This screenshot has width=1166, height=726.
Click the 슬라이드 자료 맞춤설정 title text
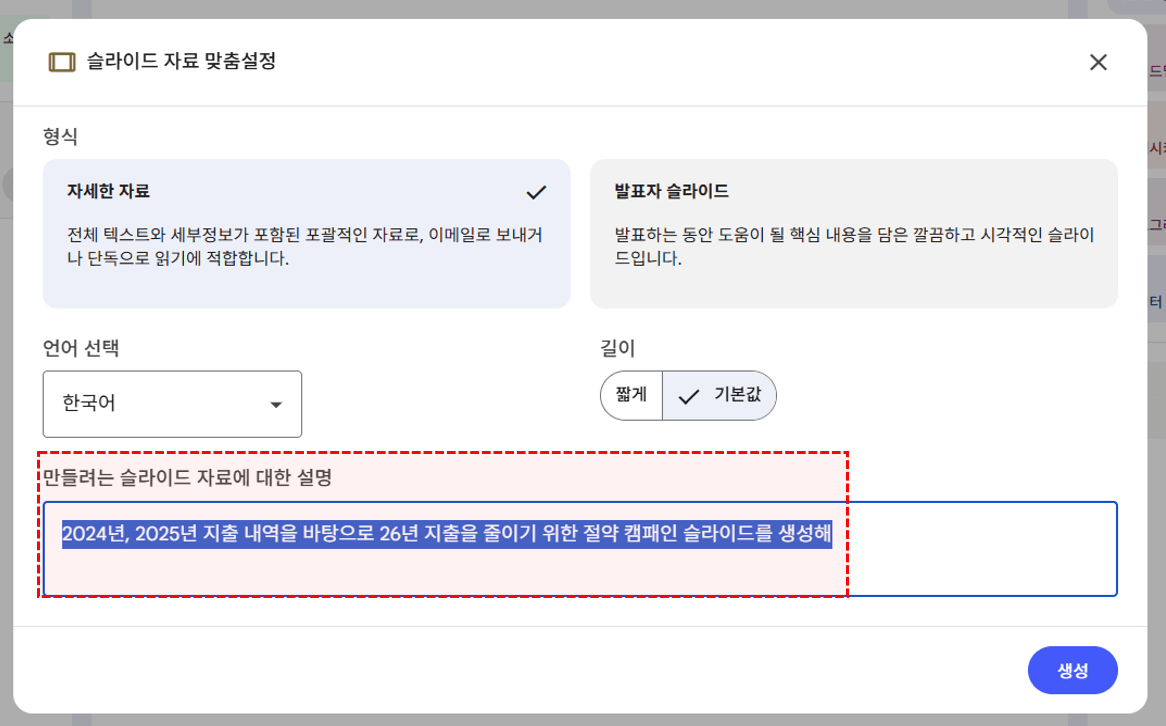[181, 62]
